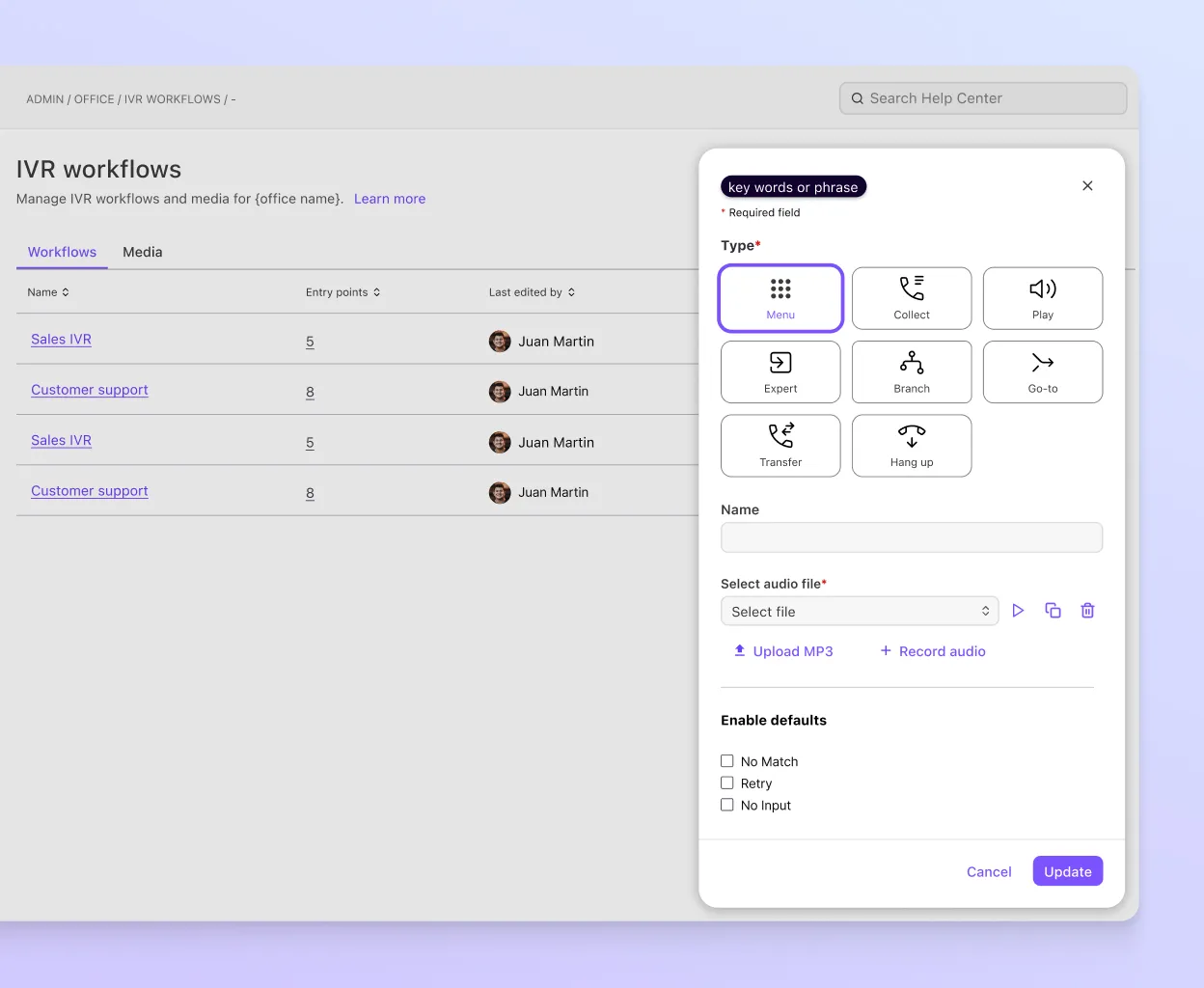Open the first Sales IVR workflow
The width and height of the screenshot is (1204, 988).
(61, 340)
